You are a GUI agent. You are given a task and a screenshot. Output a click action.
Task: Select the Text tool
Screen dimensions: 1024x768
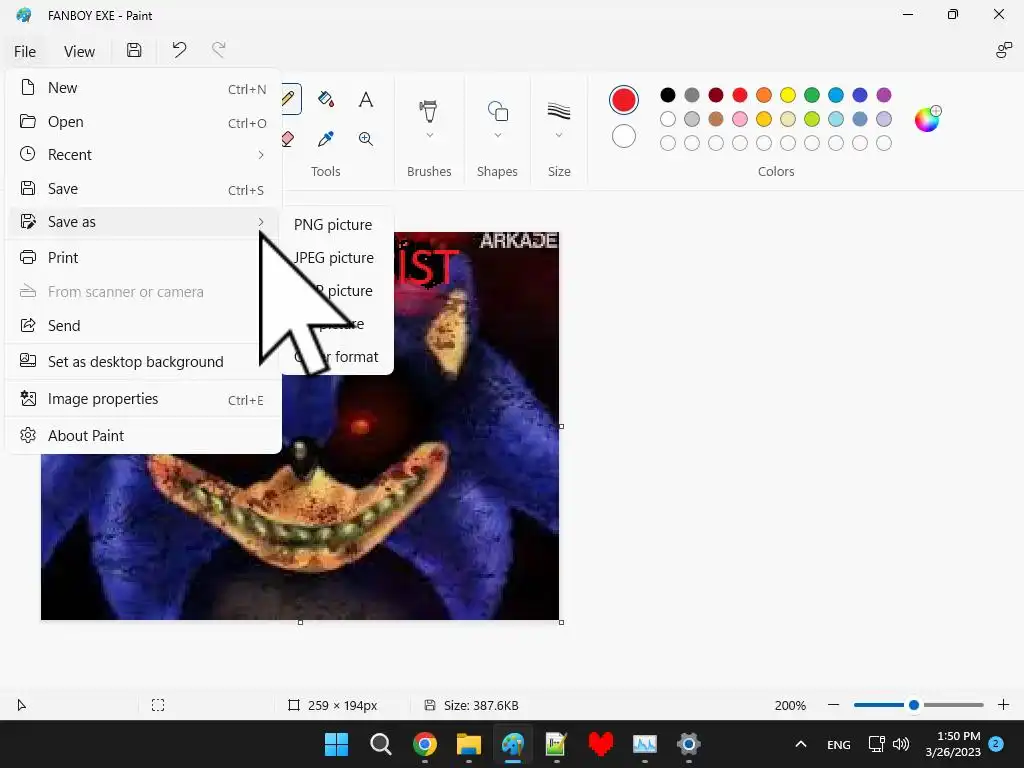tap(366, 99)
